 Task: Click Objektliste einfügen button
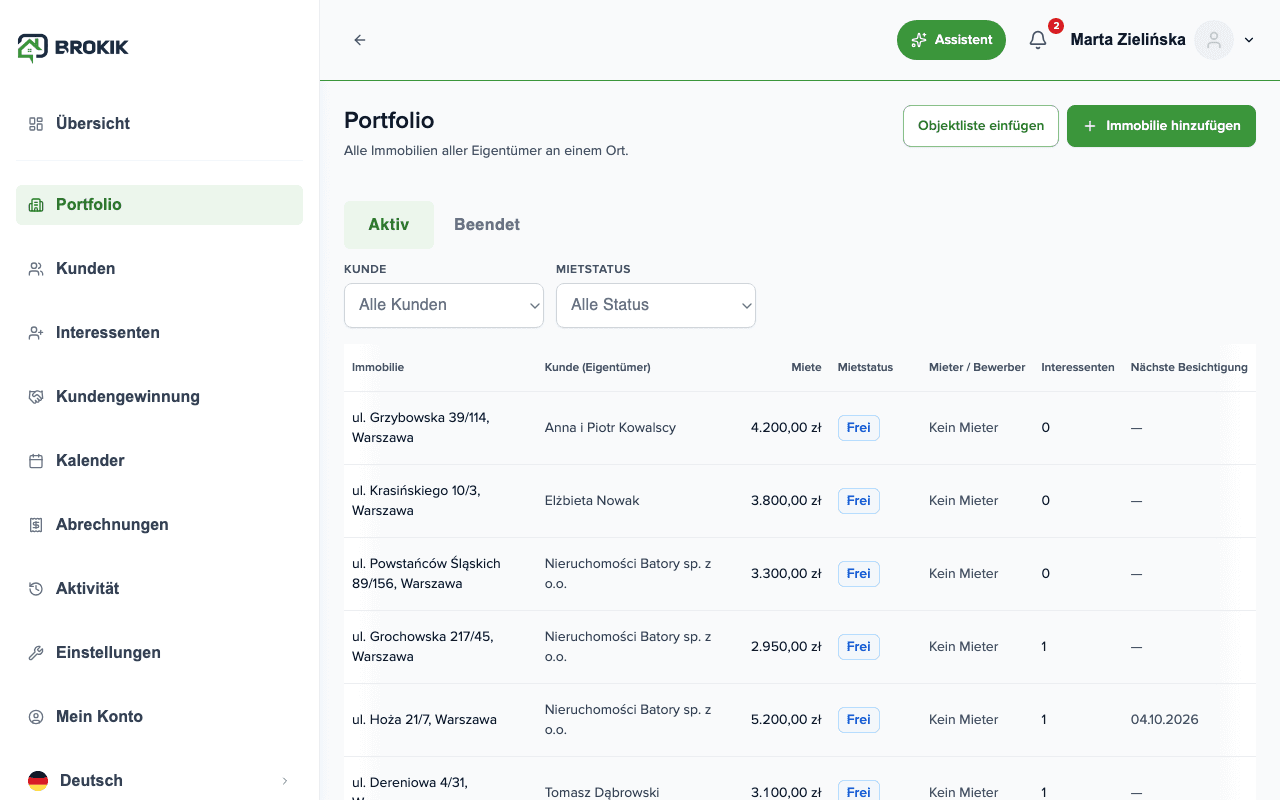(981, 126)
